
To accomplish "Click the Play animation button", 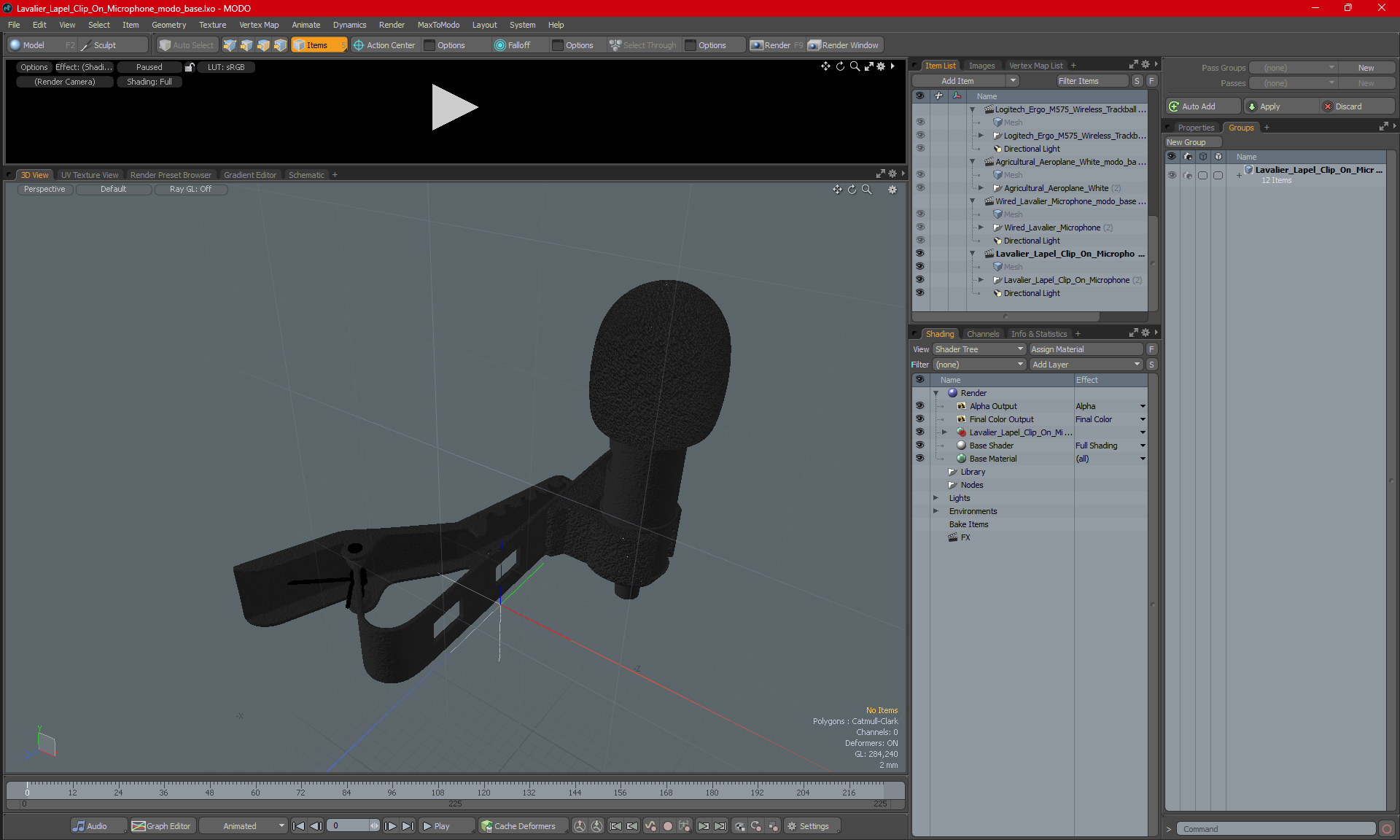I will [x=446, y=826].
